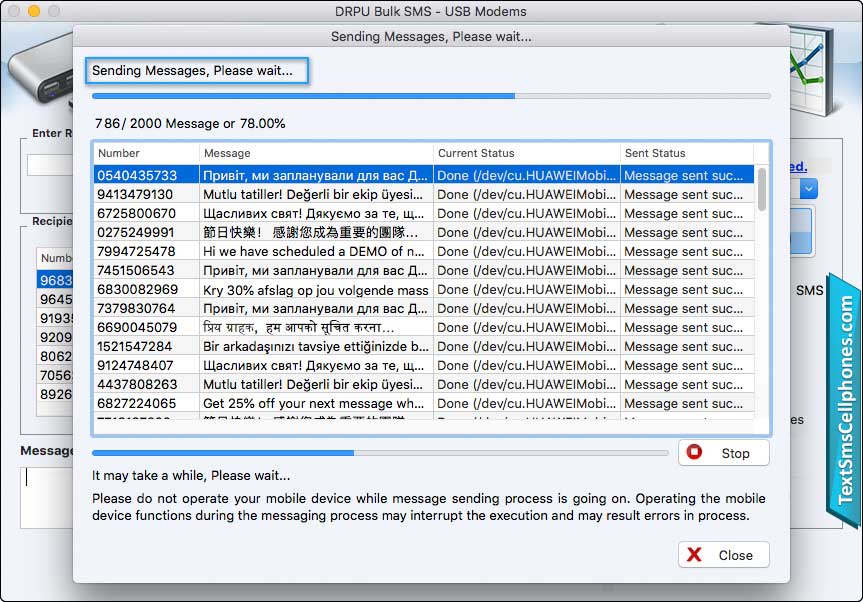The width and height of the screenshot is (863, 602).
Task: Select the row with number 9124748407
Action: pos(423,365)
